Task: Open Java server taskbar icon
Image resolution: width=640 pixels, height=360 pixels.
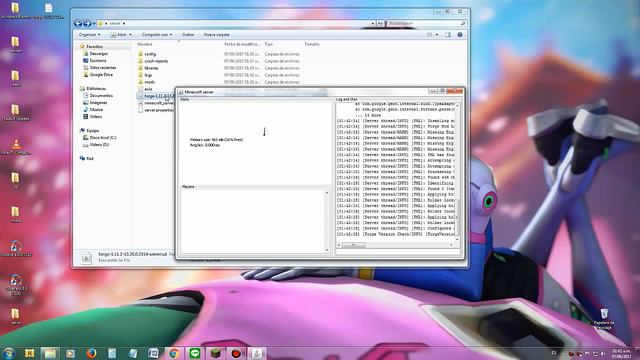Action: [257, 353]
